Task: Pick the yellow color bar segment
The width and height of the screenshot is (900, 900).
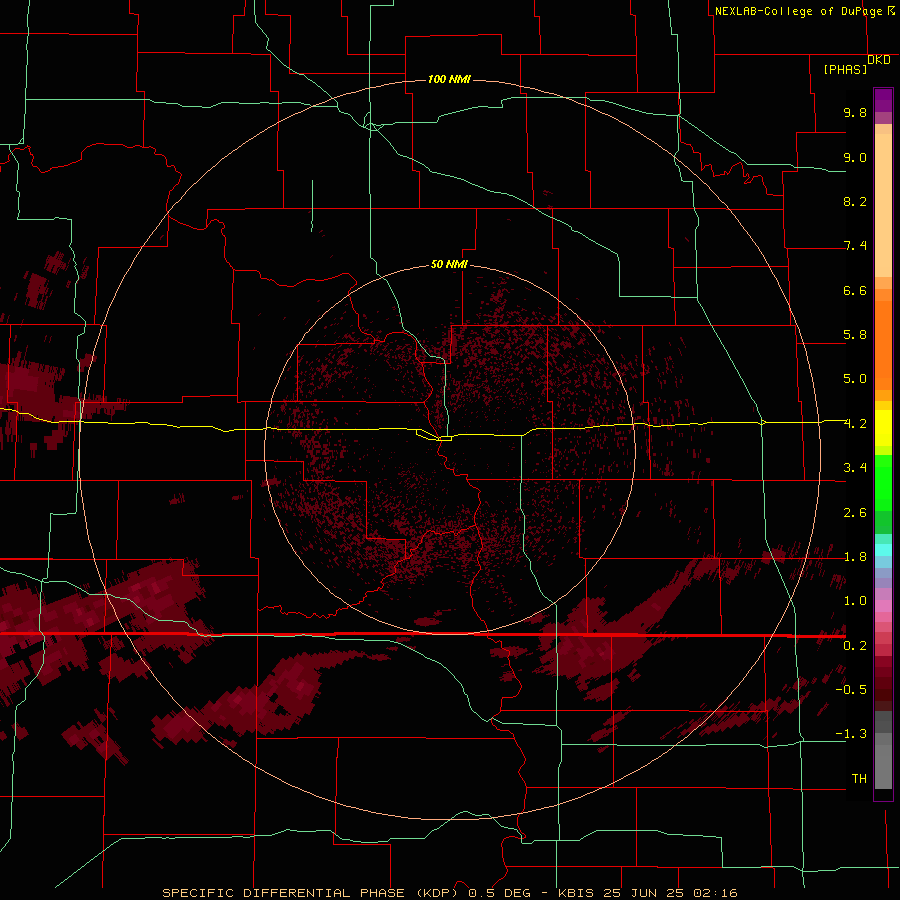Action: [x=883, y=428]
